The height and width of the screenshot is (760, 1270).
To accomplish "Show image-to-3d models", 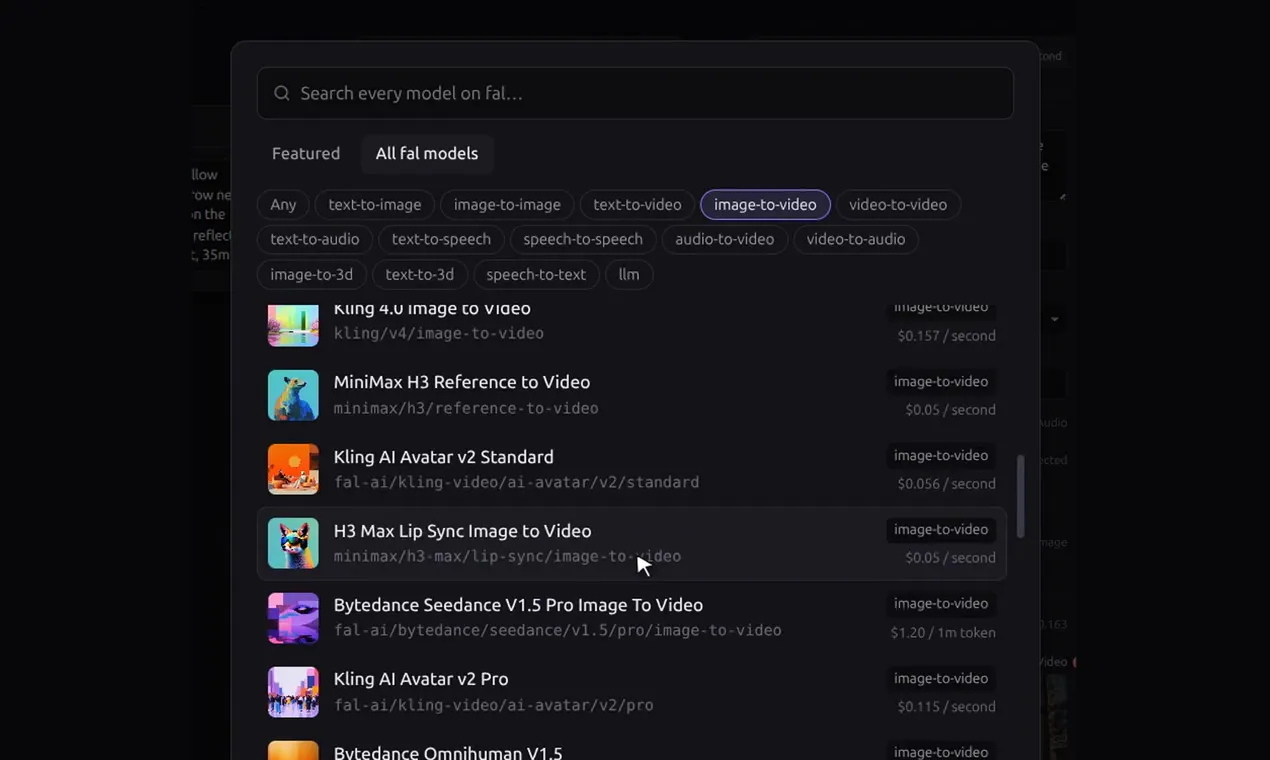I will coord(311,274).
